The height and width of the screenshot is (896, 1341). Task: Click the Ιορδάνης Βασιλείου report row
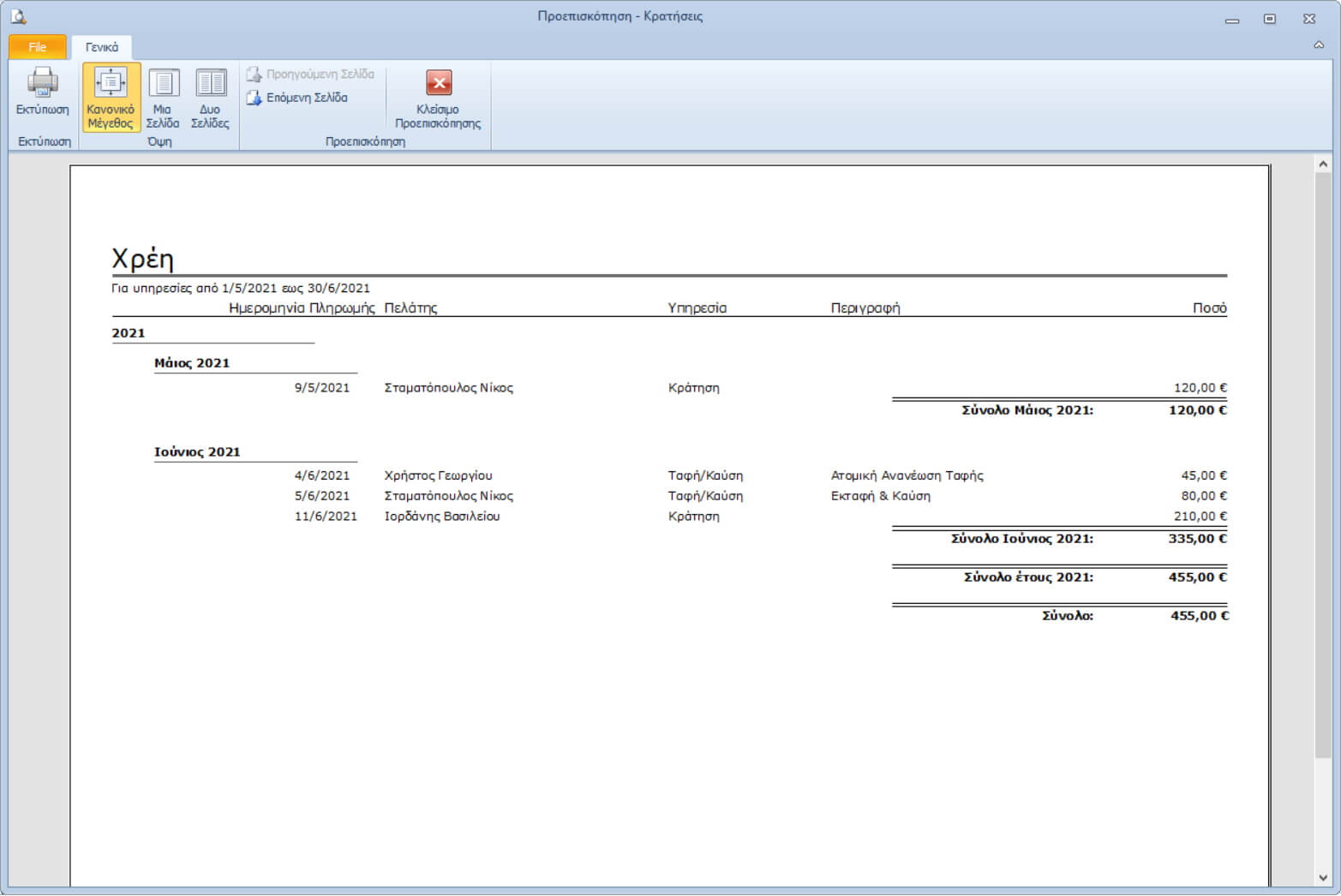(441, 517)
